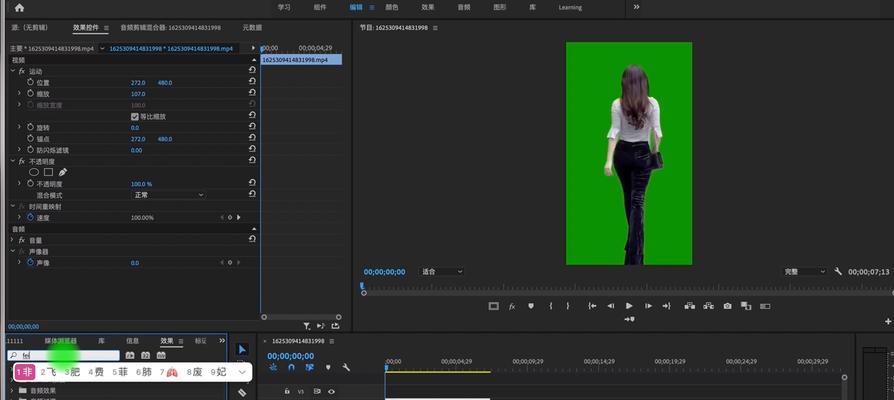Image resolution: width=894 pixels, height=400 pixels.
Task: Open the 元数据 panel tab
Action: (x=252, y=27)
